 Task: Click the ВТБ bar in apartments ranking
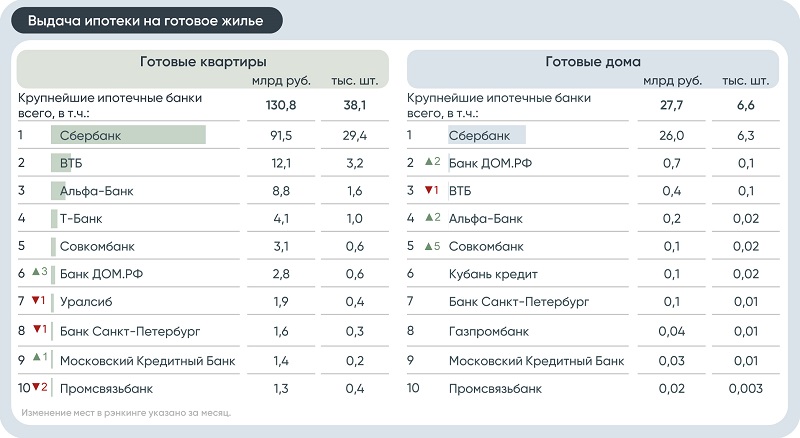61,163
